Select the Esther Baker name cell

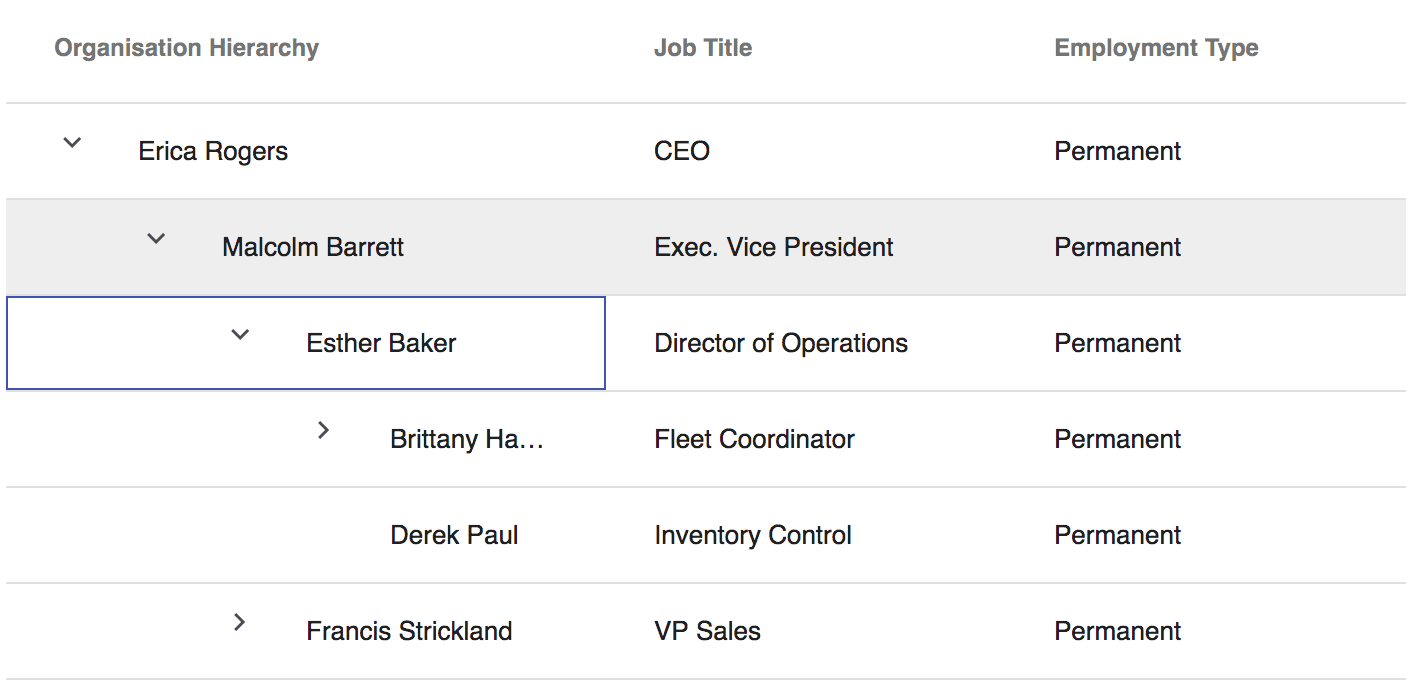(381, 343)
